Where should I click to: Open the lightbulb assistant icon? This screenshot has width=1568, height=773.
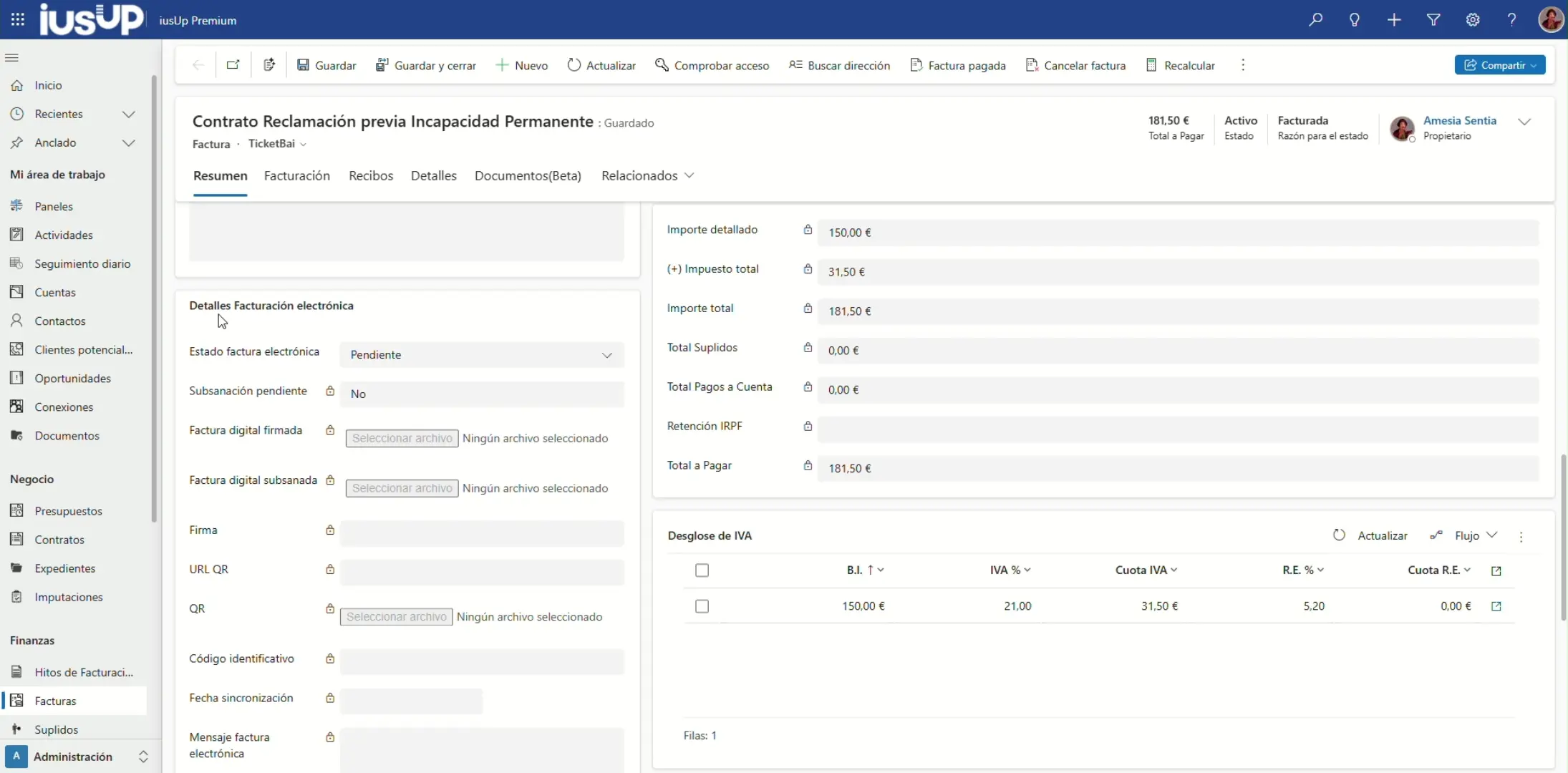[1355, 20]
